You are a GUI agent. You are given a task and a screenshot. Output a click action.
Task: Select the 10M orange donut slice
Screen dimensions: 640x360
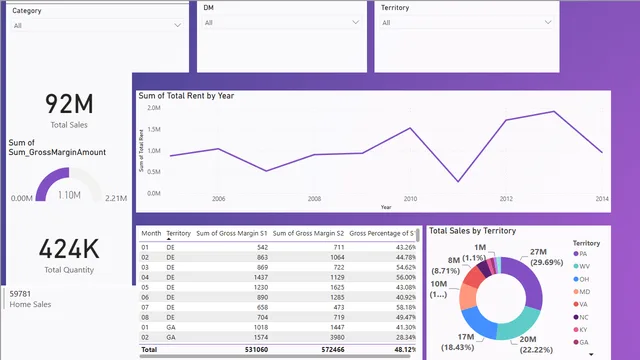(467, 297)
